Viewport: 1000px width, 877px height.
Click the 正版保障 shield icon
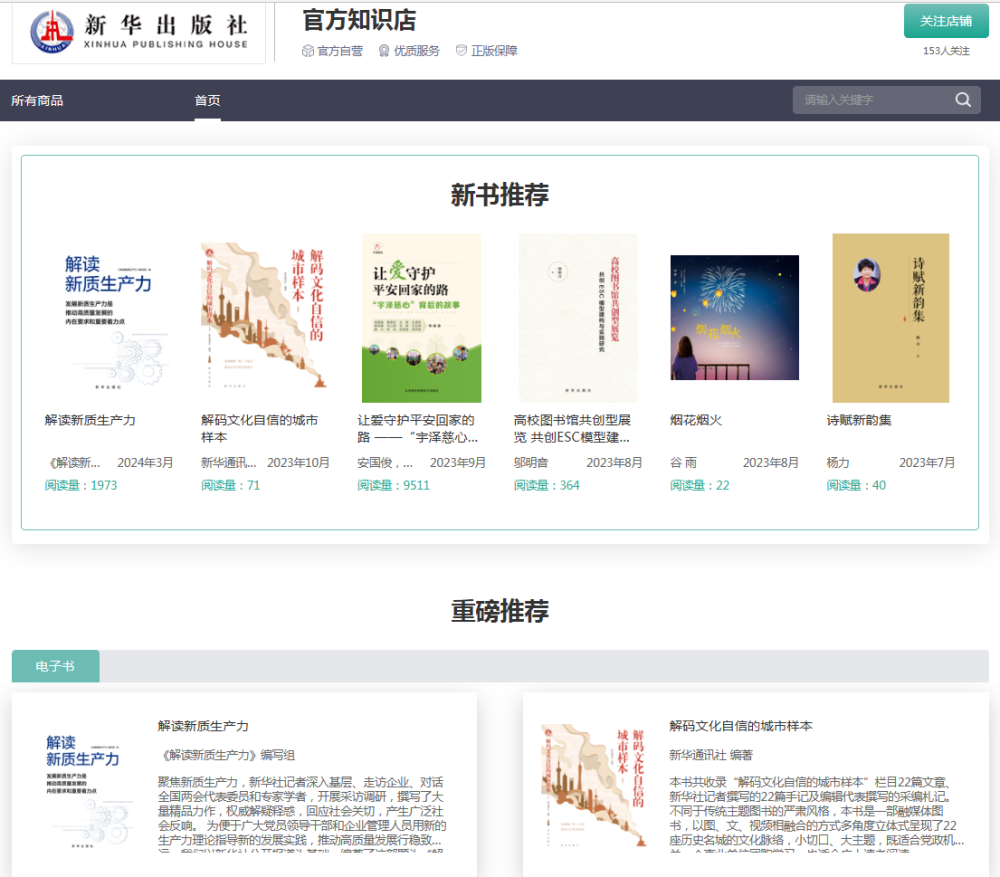(461, 51)
